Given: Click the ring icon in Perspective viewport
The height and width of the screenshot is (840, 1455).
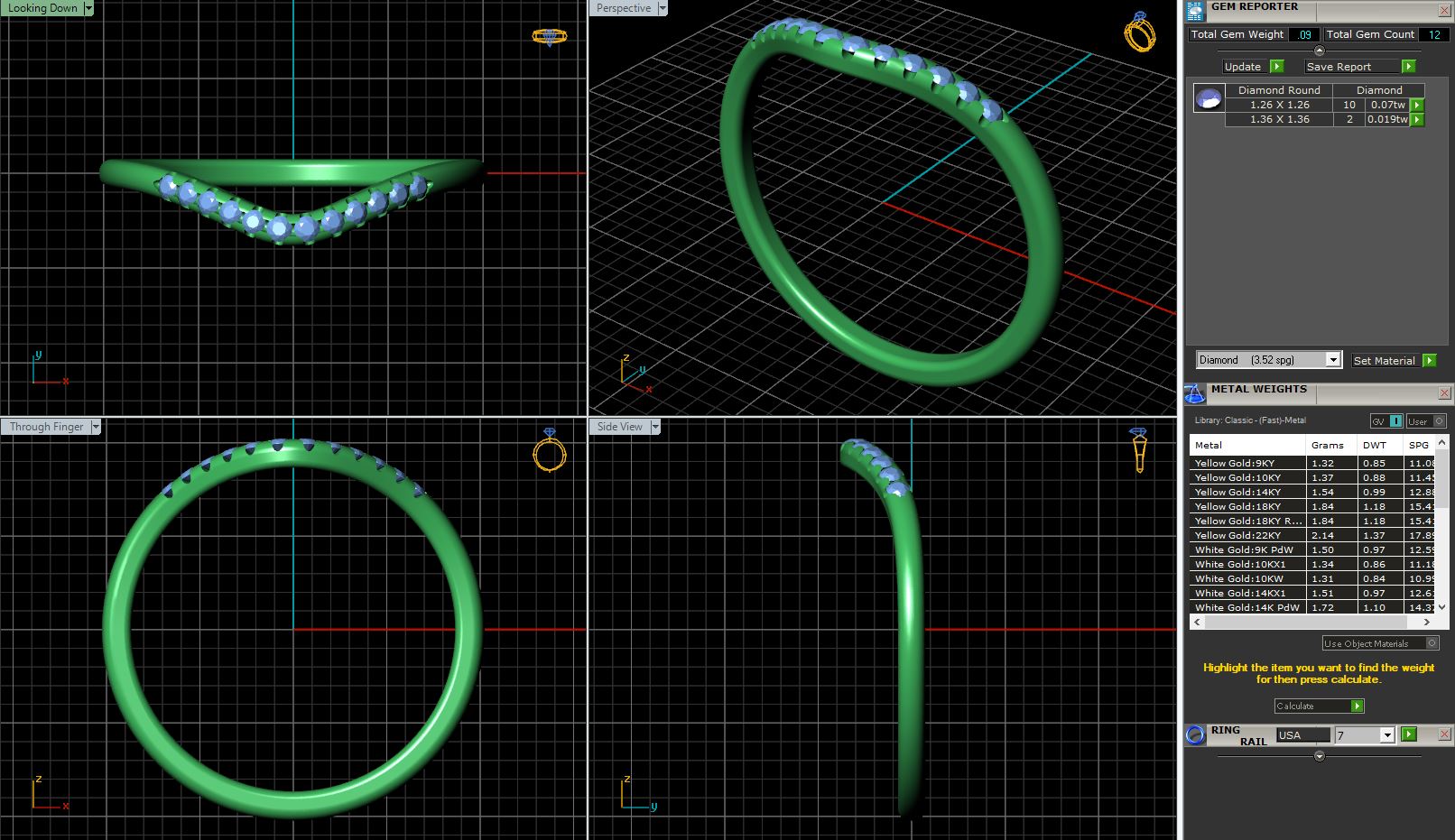Looking at the screenshot, I should 1139,32.
